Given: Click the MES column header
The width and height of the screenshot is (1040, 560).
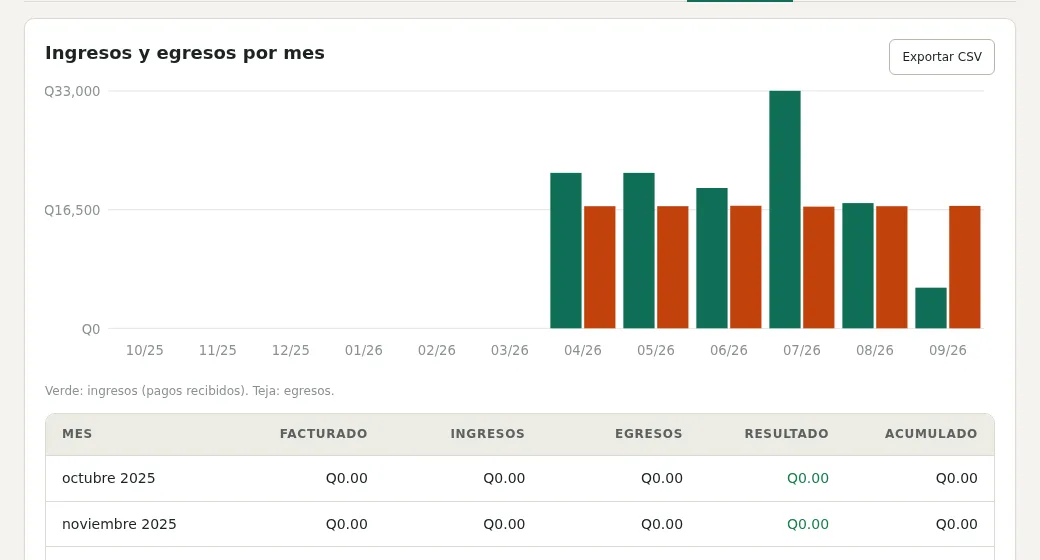Looking at the screenshot, I should (x=77, y=434).
